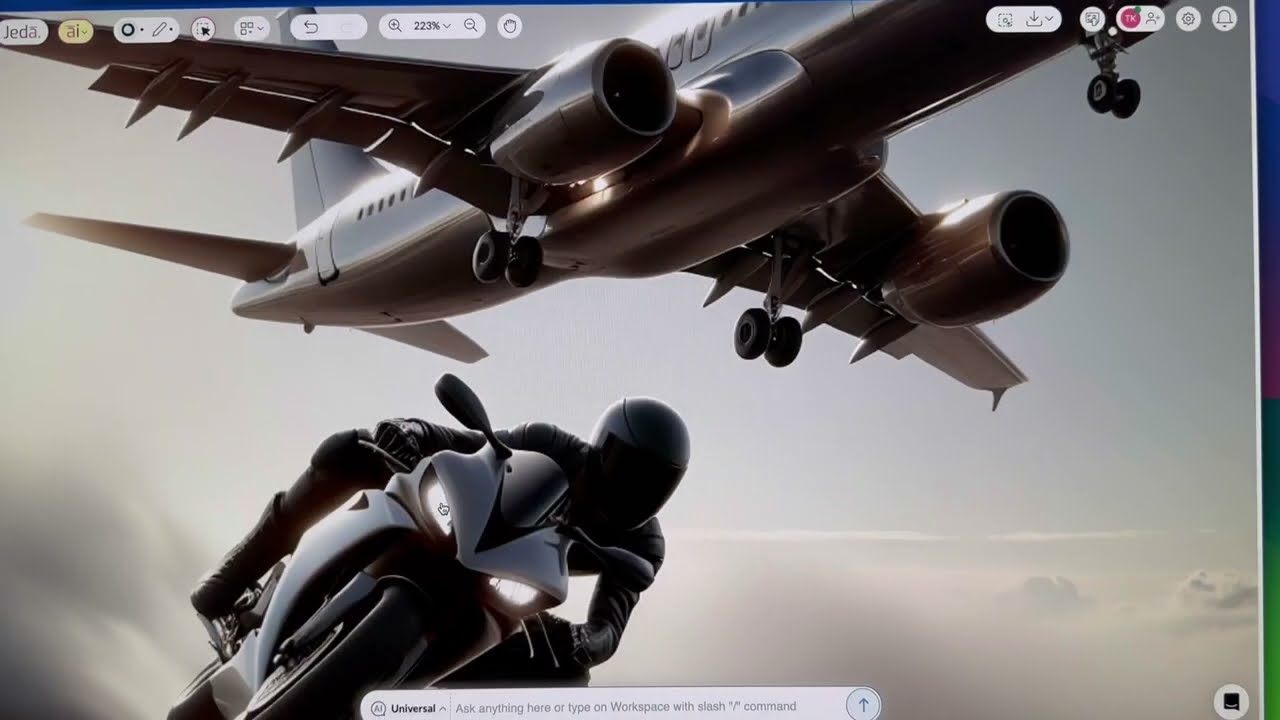This screenshot has width=1280, height=720.
Task: Open the layout grid dropdown
Action: [250, 29]
